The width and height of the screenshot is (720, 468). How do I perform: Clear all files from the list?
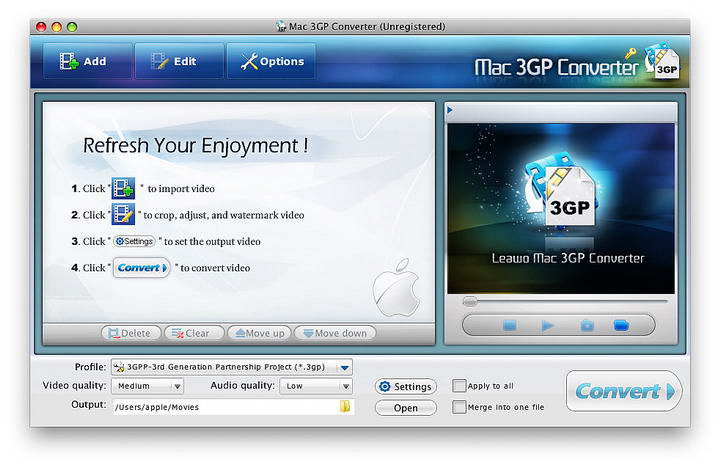pos(194,333)
